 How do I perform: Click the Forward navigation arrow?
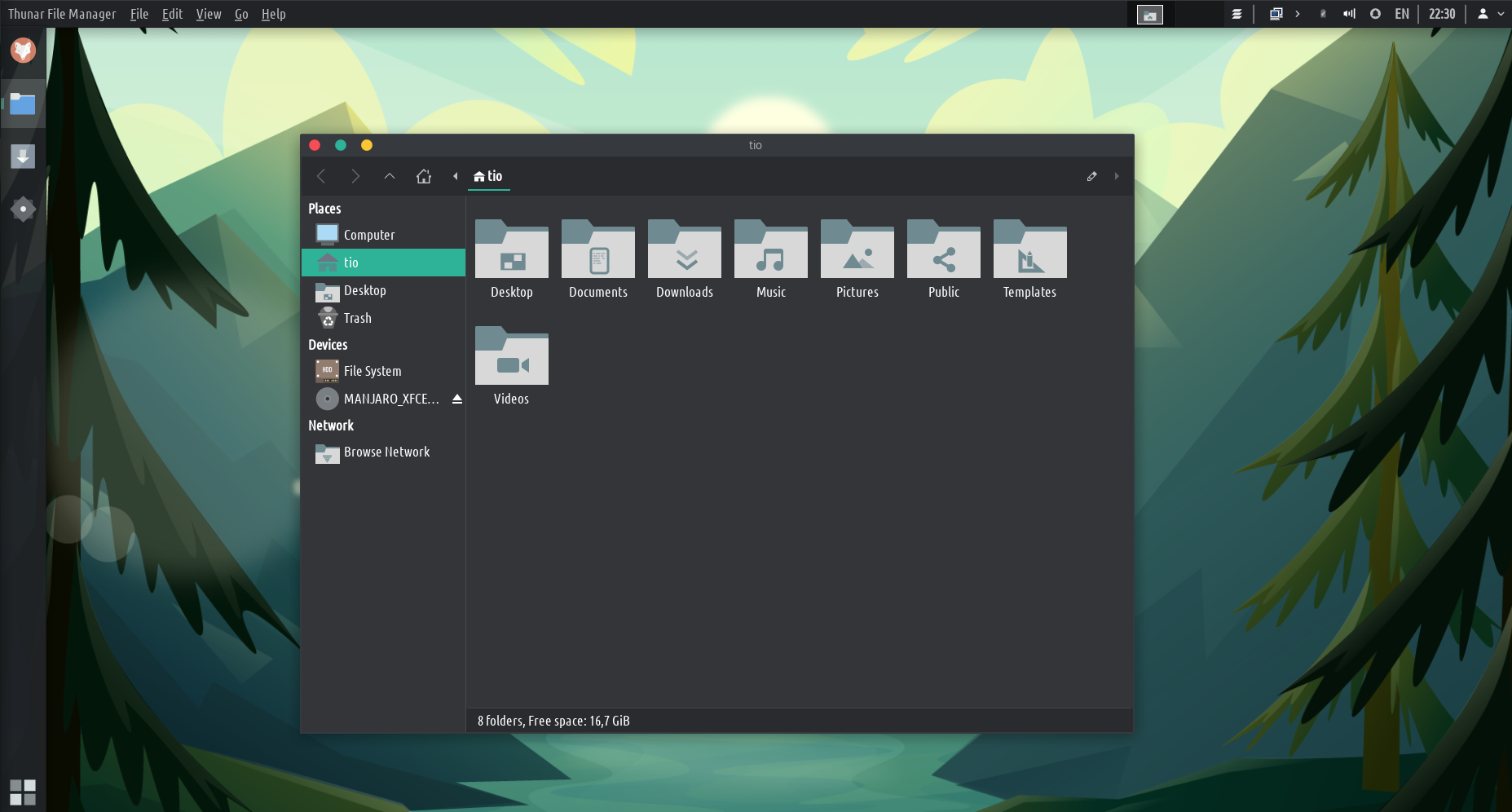(x=355, y=176)
